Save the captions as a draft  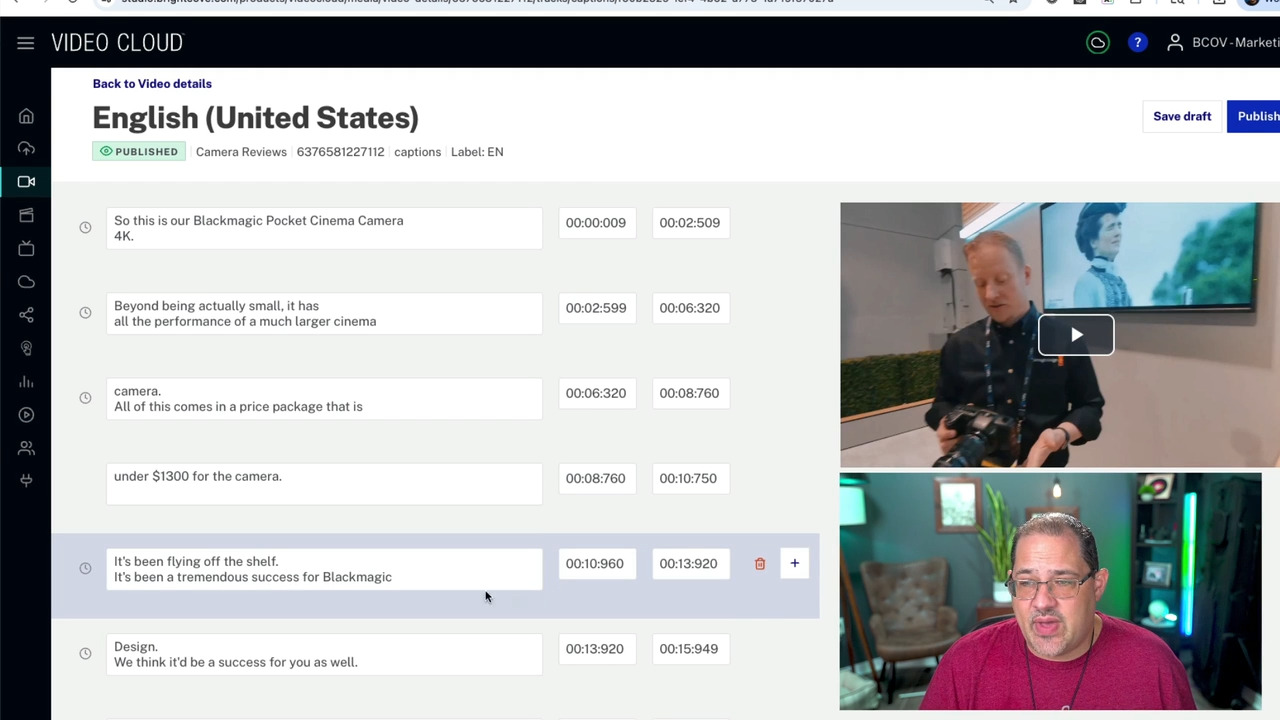[1182, 116]
